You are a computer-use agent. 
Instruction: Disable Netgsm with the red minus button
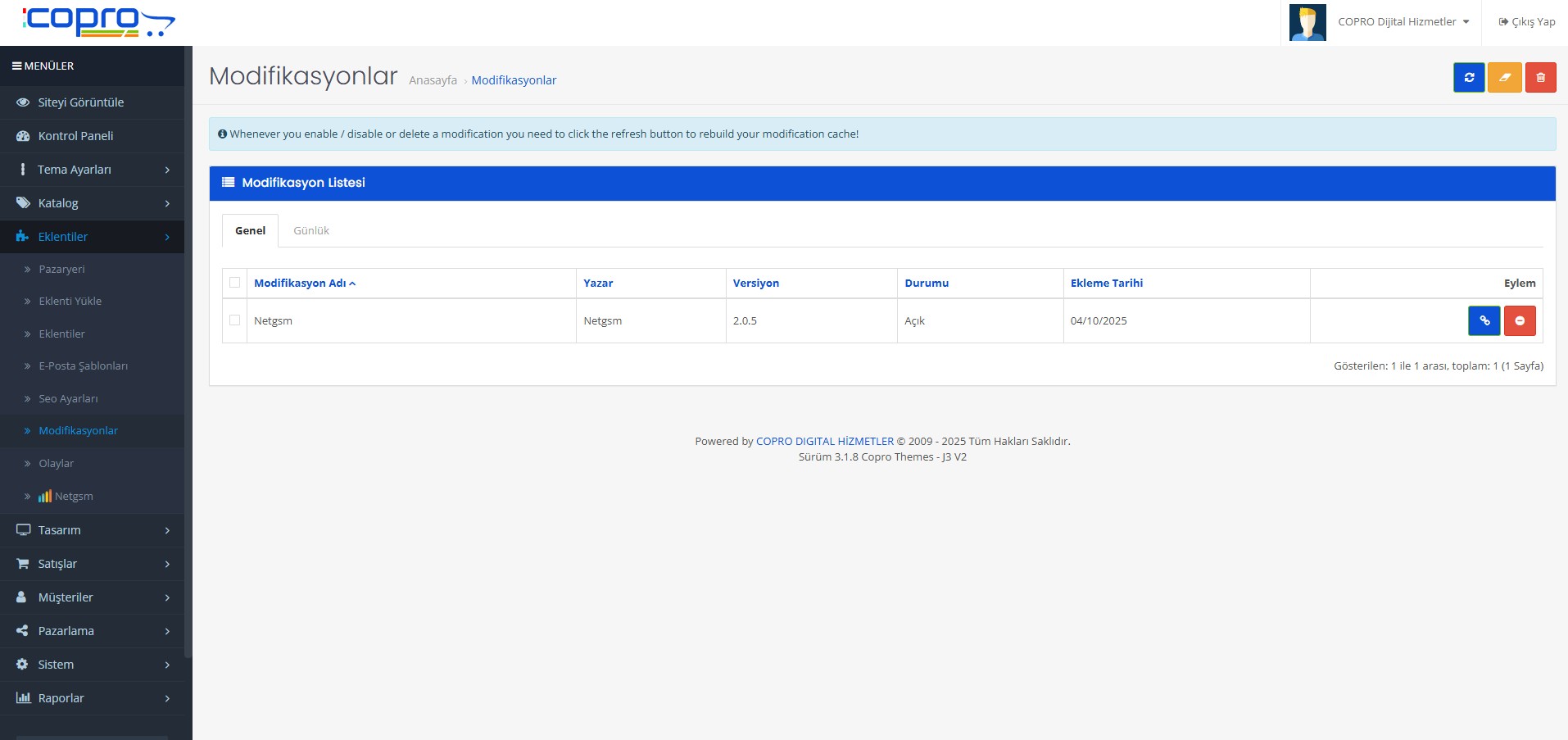tap(1520, 321)
